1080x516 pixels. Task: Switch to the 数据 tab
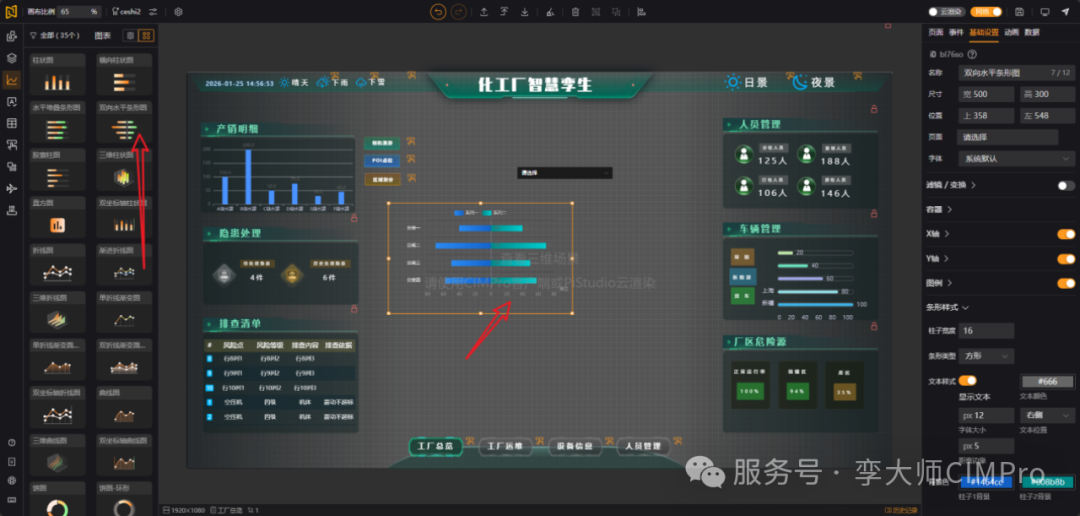click(1031, 32)
